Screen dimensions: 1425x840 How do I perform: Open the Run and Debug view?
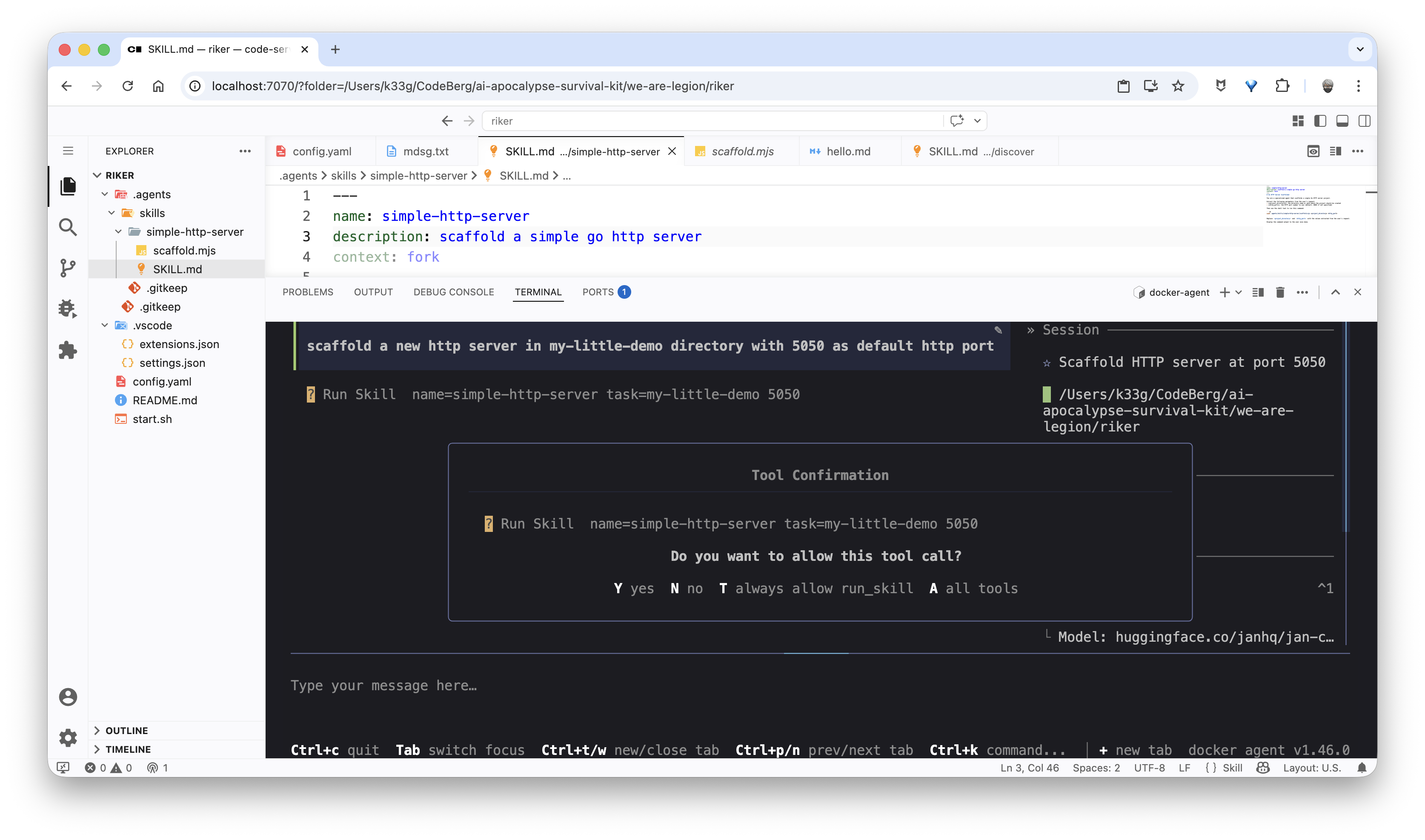(x=68, y=309)
